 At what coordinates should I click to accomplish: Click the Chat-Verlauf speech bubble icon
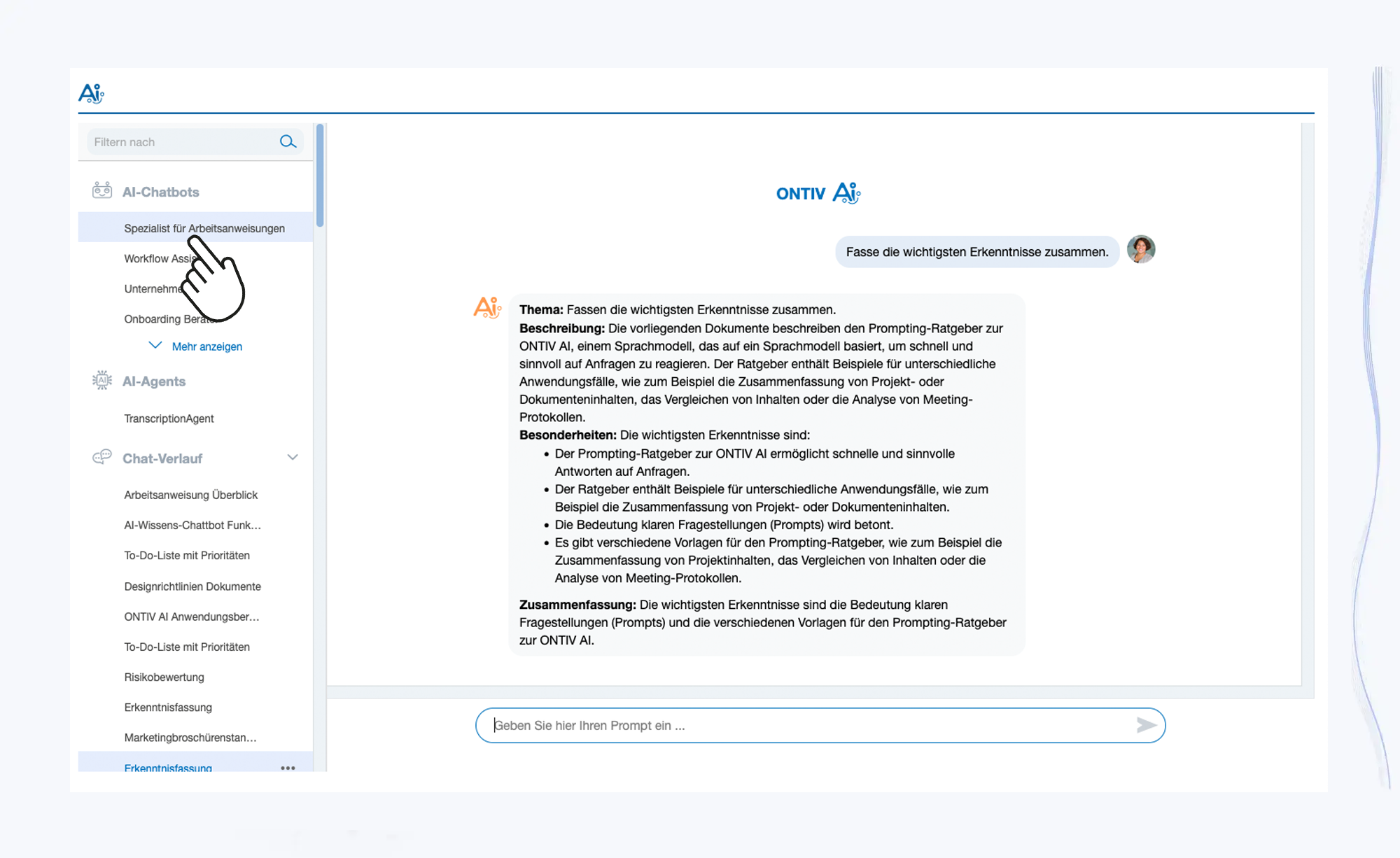click(102, 458)
